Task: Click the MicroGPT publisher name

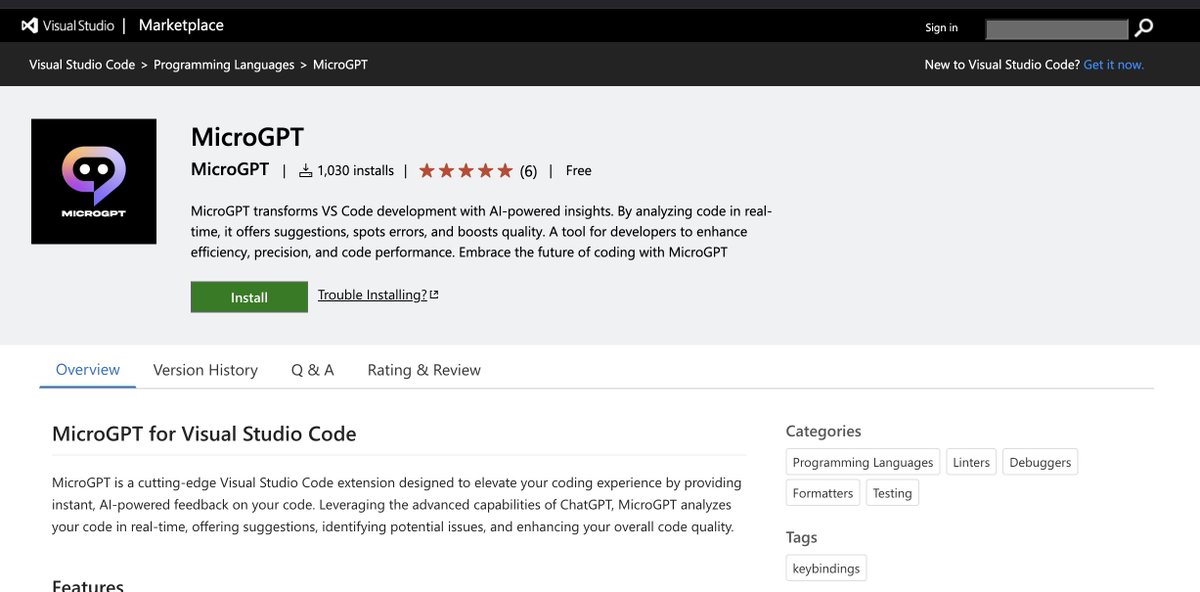Action: [230, 170]
